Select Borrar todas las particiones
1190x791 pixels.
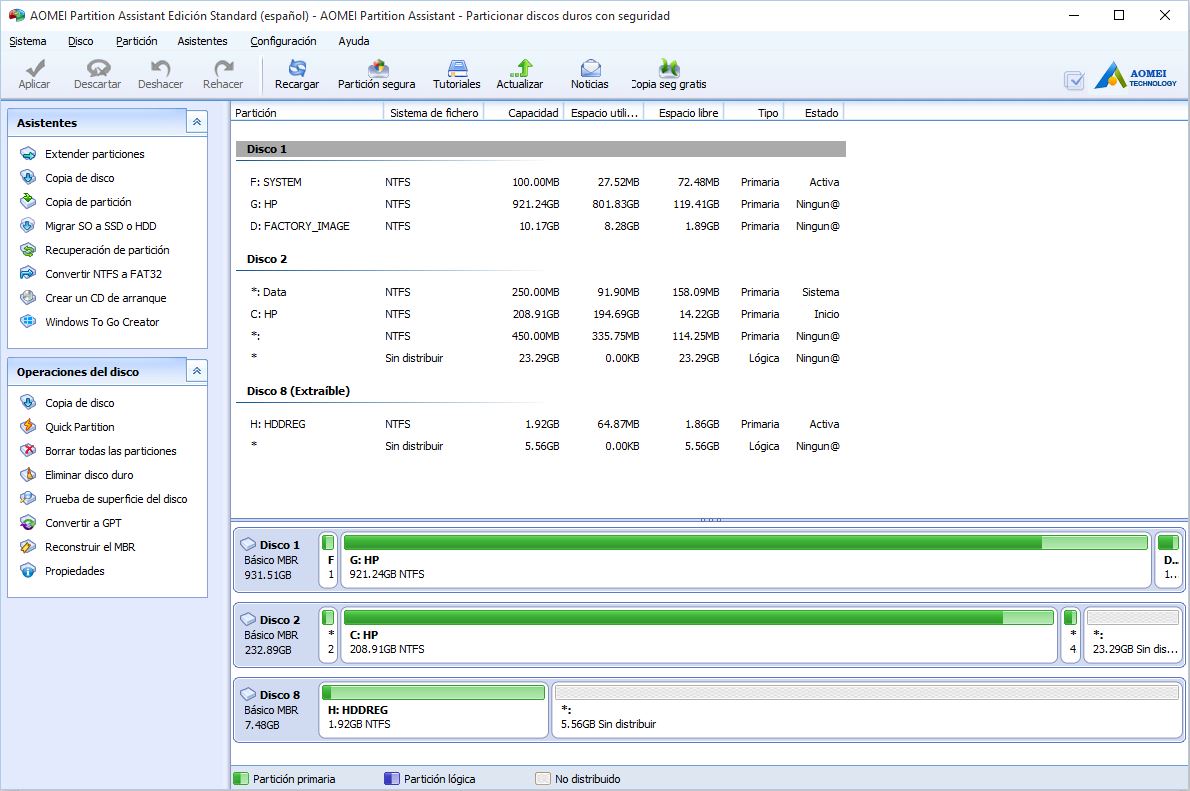(110, 451)
